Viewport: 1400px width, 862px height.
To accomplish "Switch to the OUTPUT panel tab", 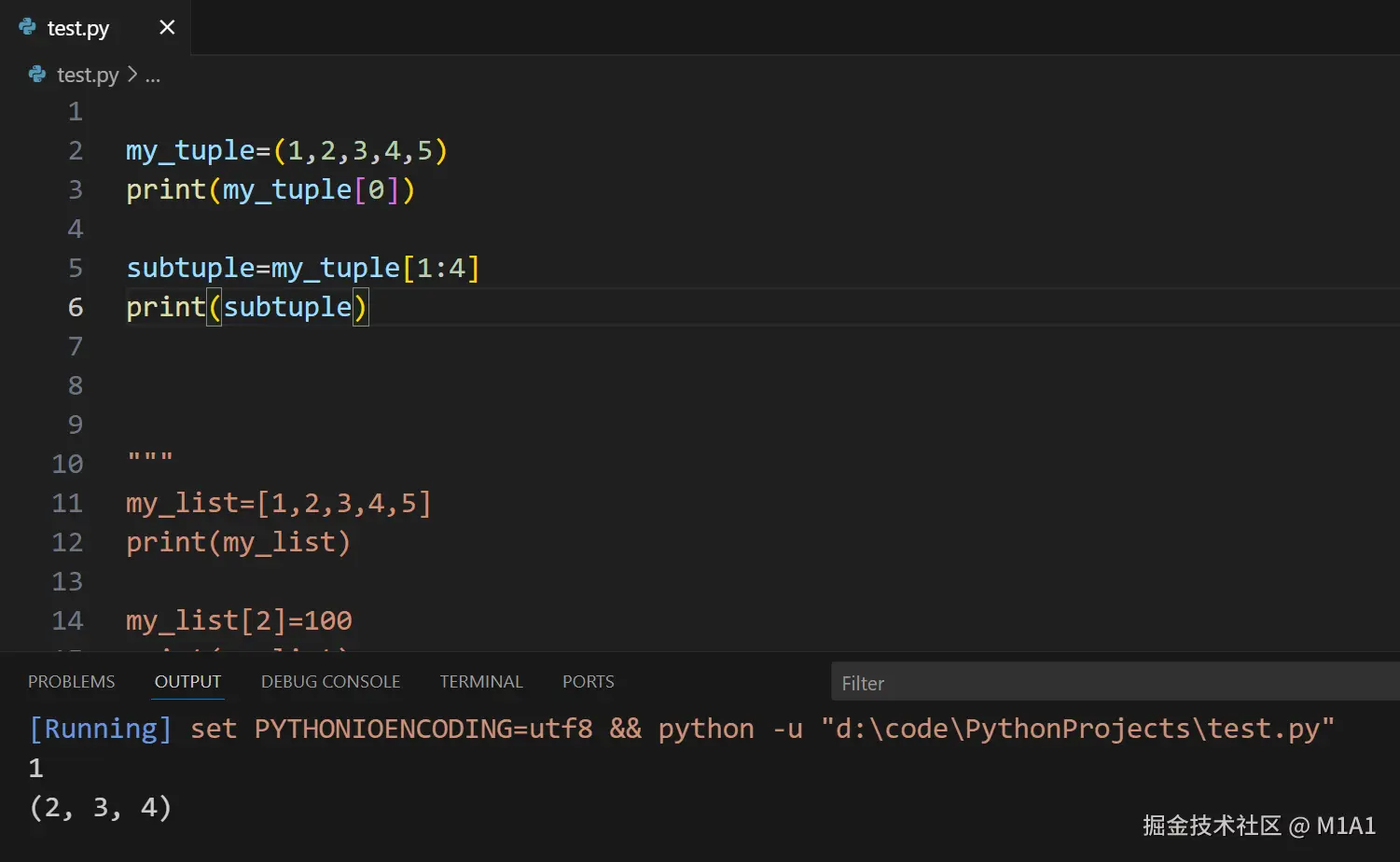I will (187, 682).
